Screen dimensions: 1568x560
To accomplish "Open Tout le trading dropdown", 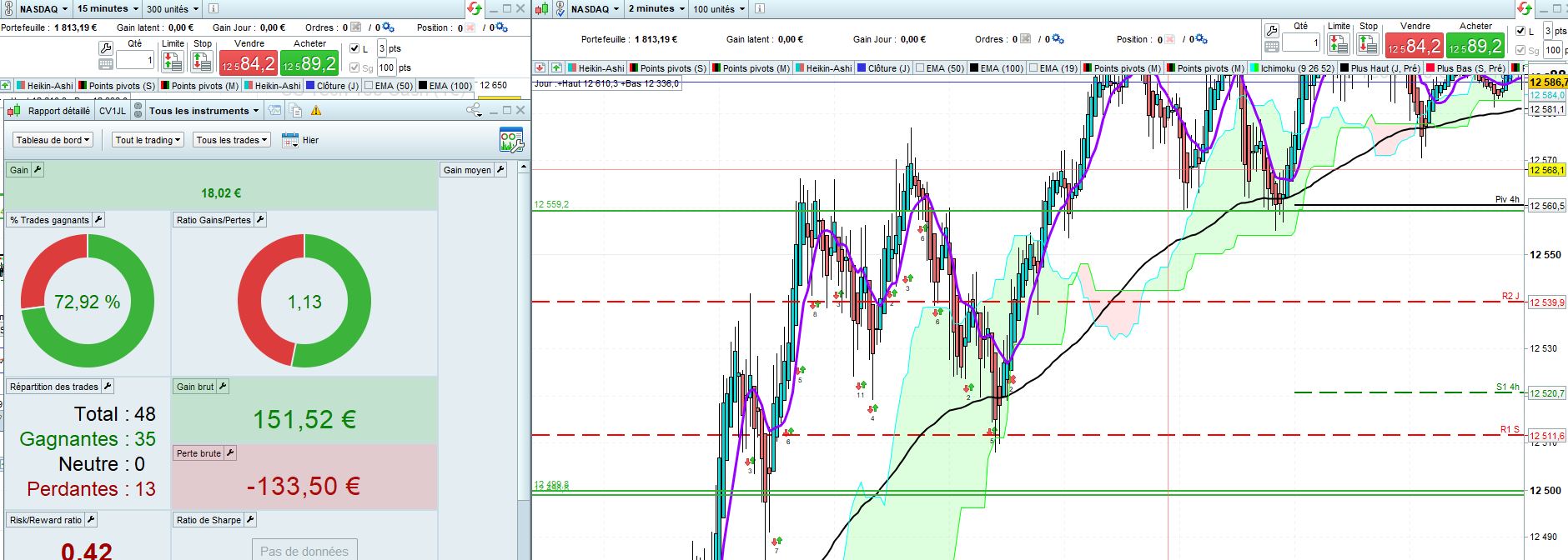I will (148, 140).
